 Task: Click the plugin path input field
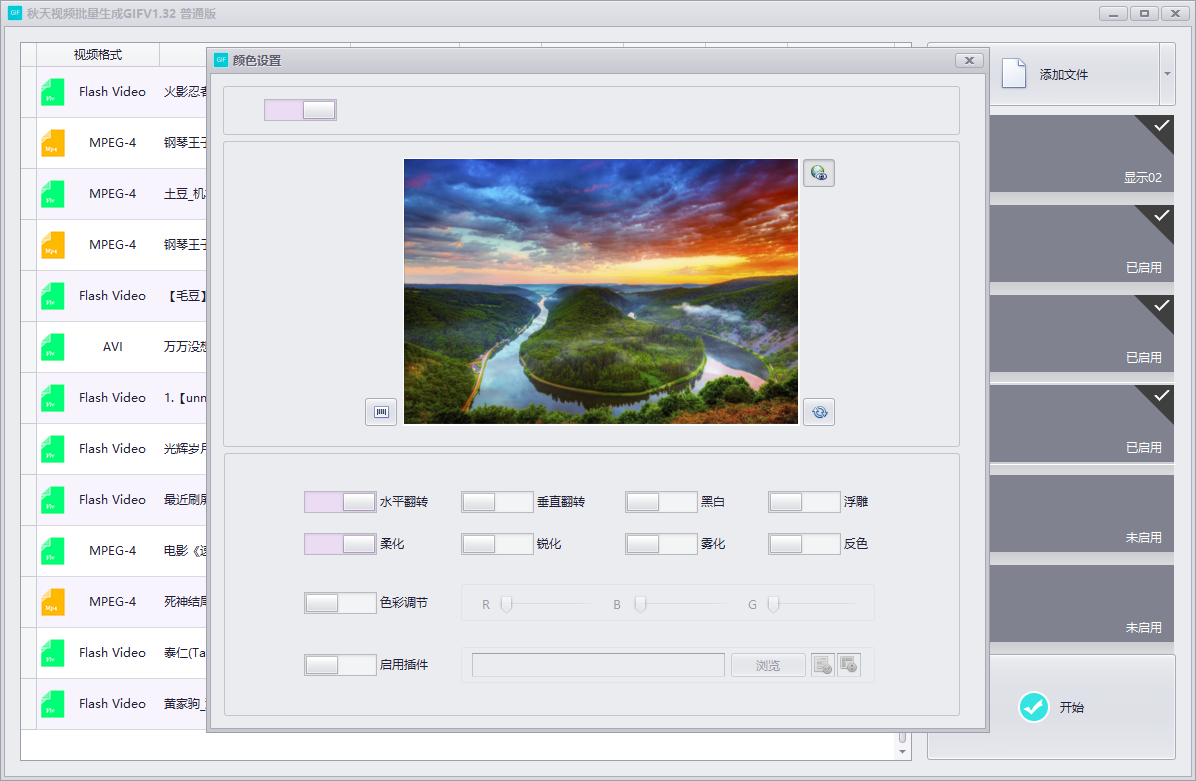pyautogui.click(x=598, y=665)
